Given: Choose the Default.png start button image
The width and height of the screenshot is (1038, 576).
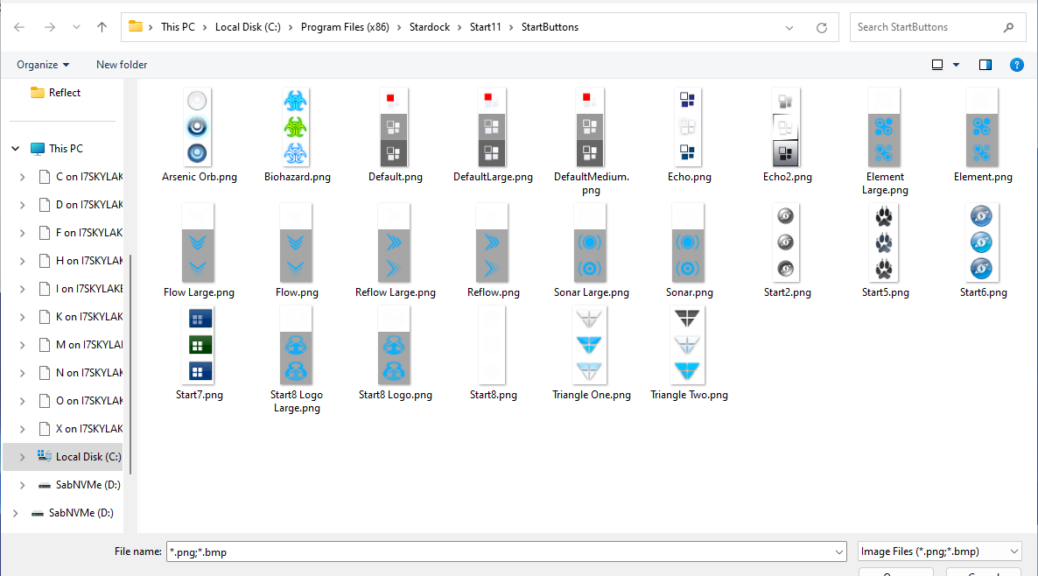Looking at the screenshot, I should (393, 127).
